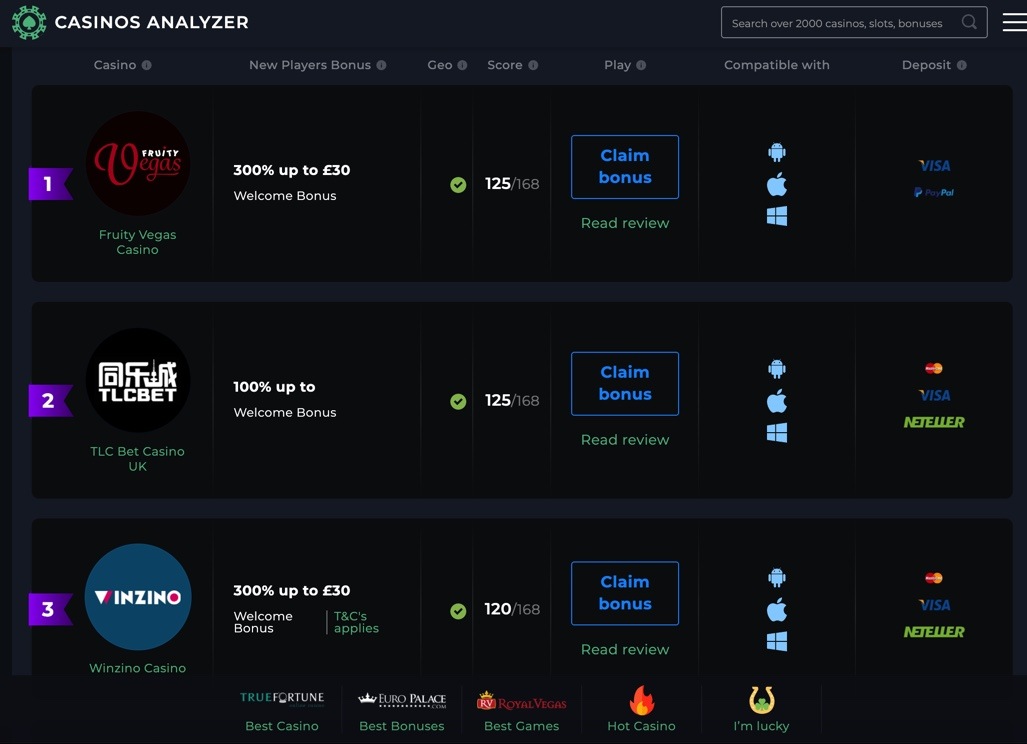
Task: Read review of Winzino Casino
Action: (x=625, y=650)
